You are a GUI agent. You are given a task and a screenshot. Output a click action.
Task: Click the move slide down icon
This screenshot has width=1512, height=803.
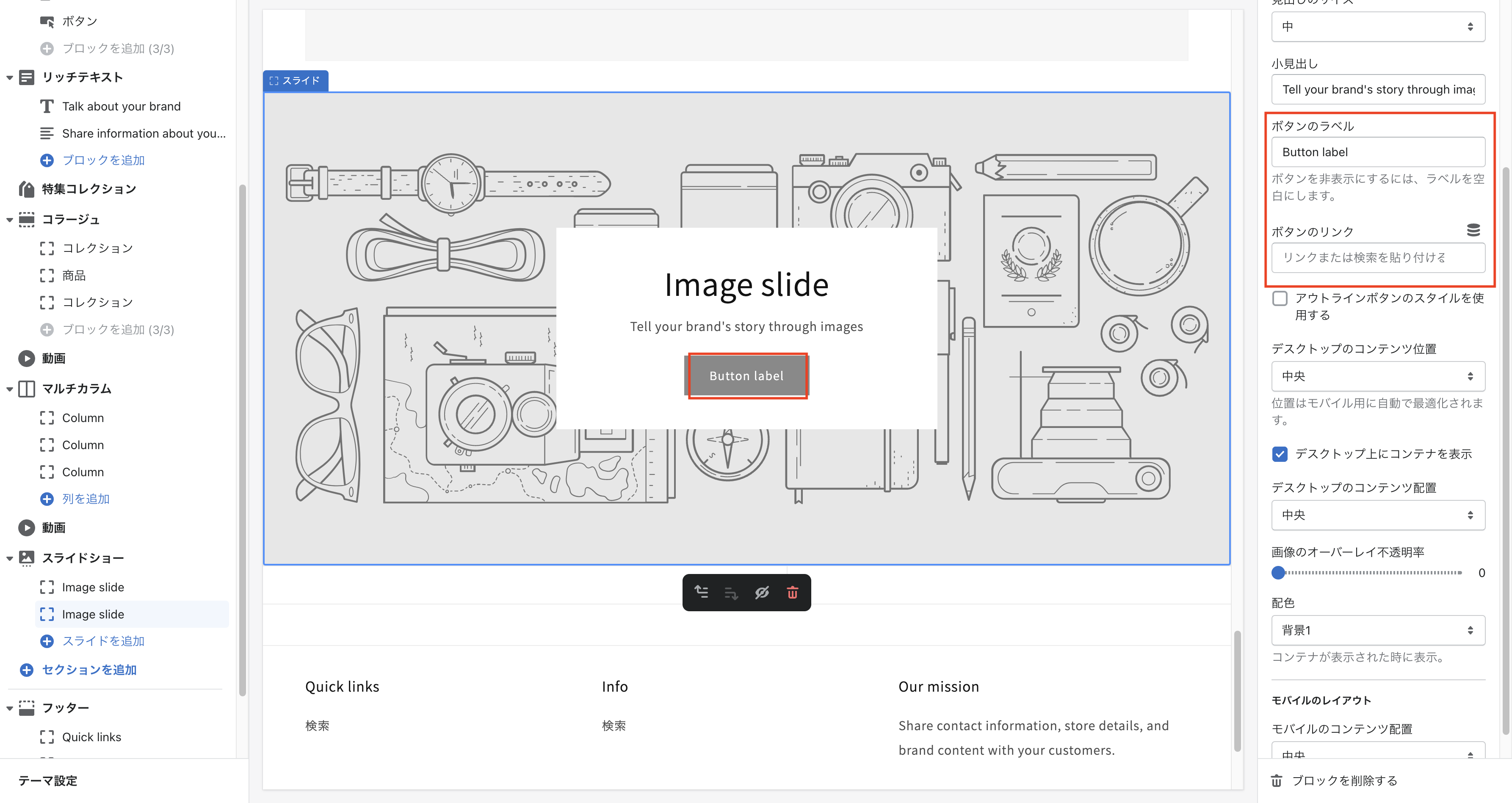(x=731, y=593)
